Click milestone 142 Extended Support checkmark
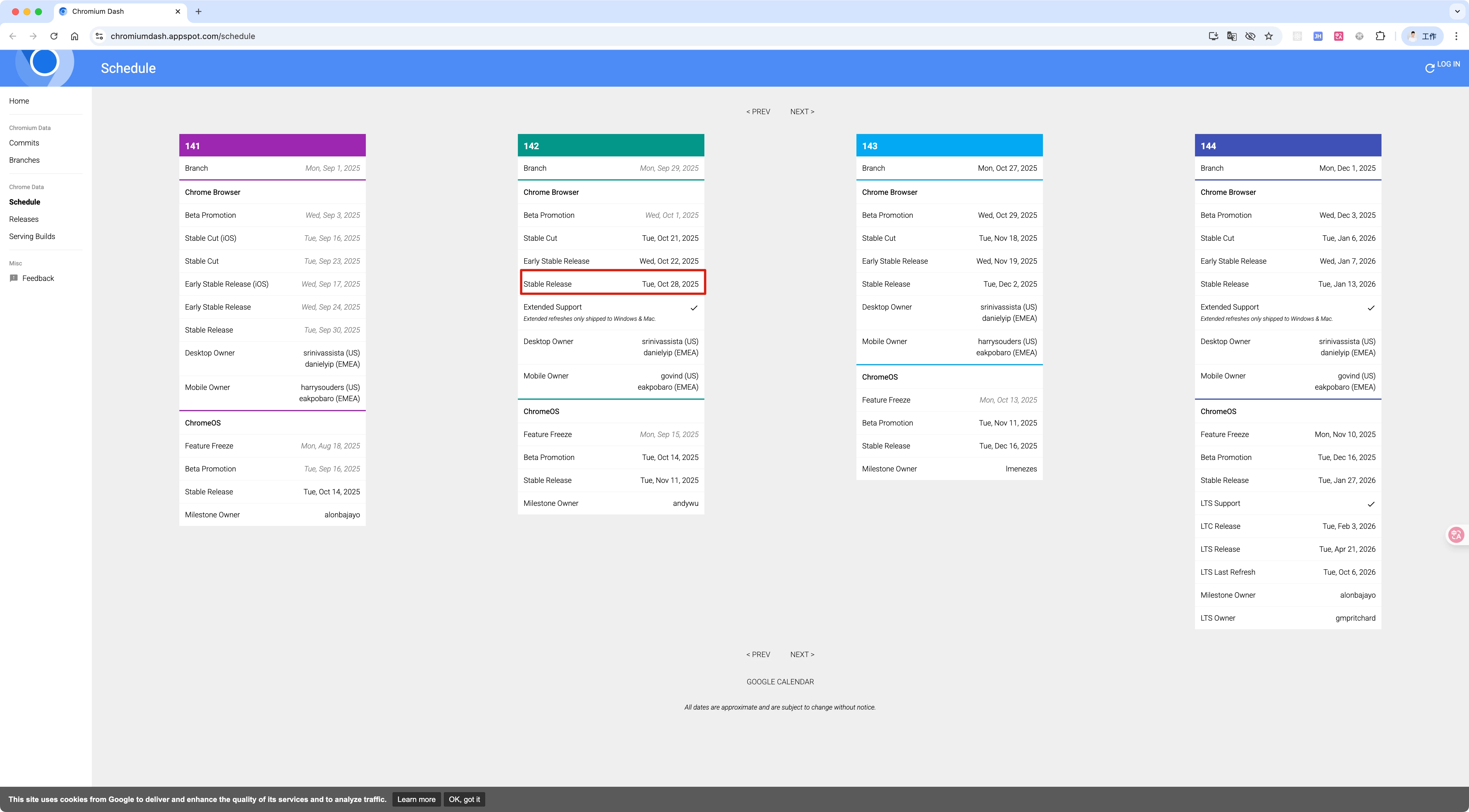Screen dimensions: 1469x812 click(694, 308)
